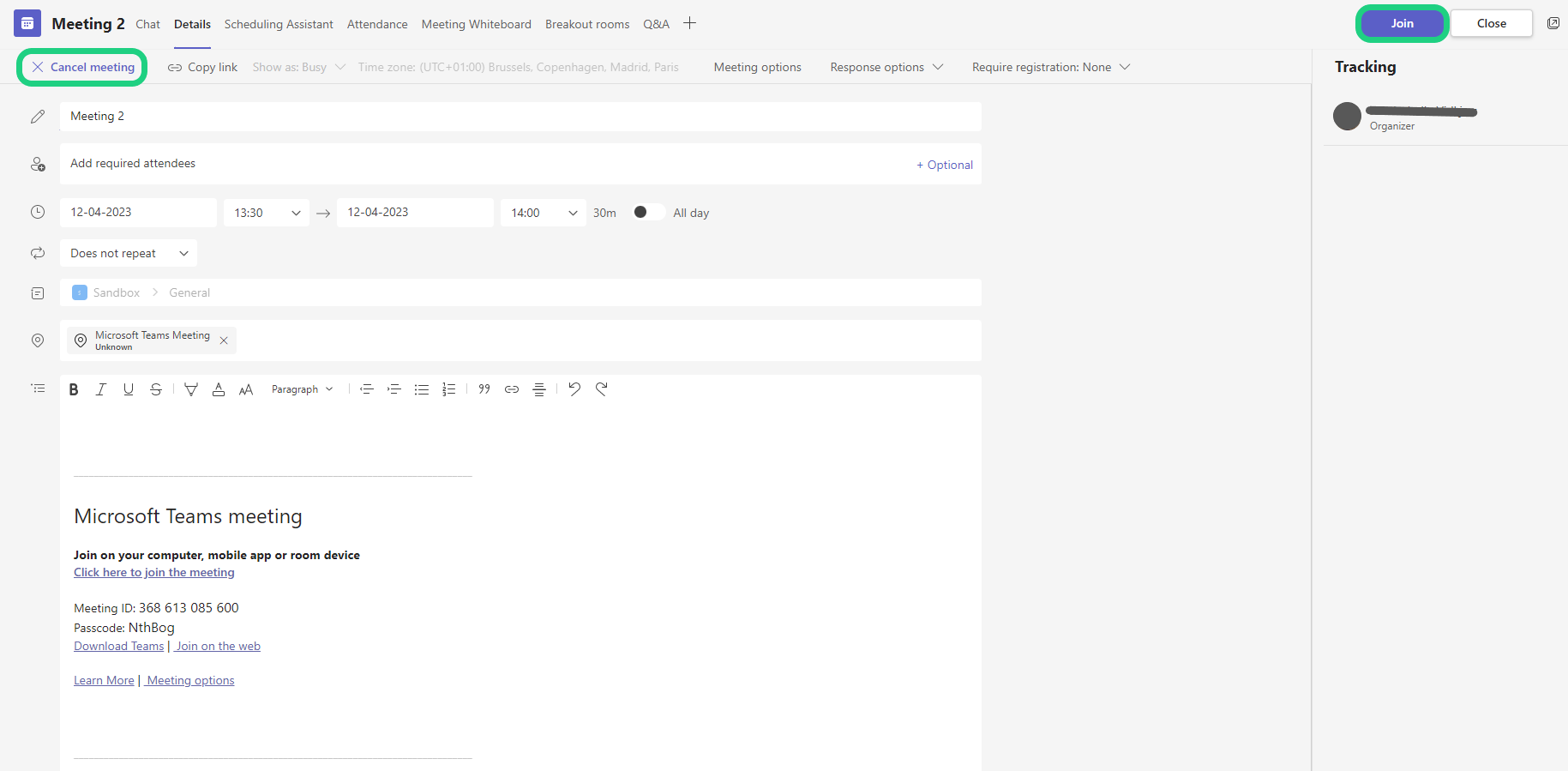This screenshot has width=1568, height=771.
Task: Apply strikethrough formatting
Action: [x=156, y=389]
